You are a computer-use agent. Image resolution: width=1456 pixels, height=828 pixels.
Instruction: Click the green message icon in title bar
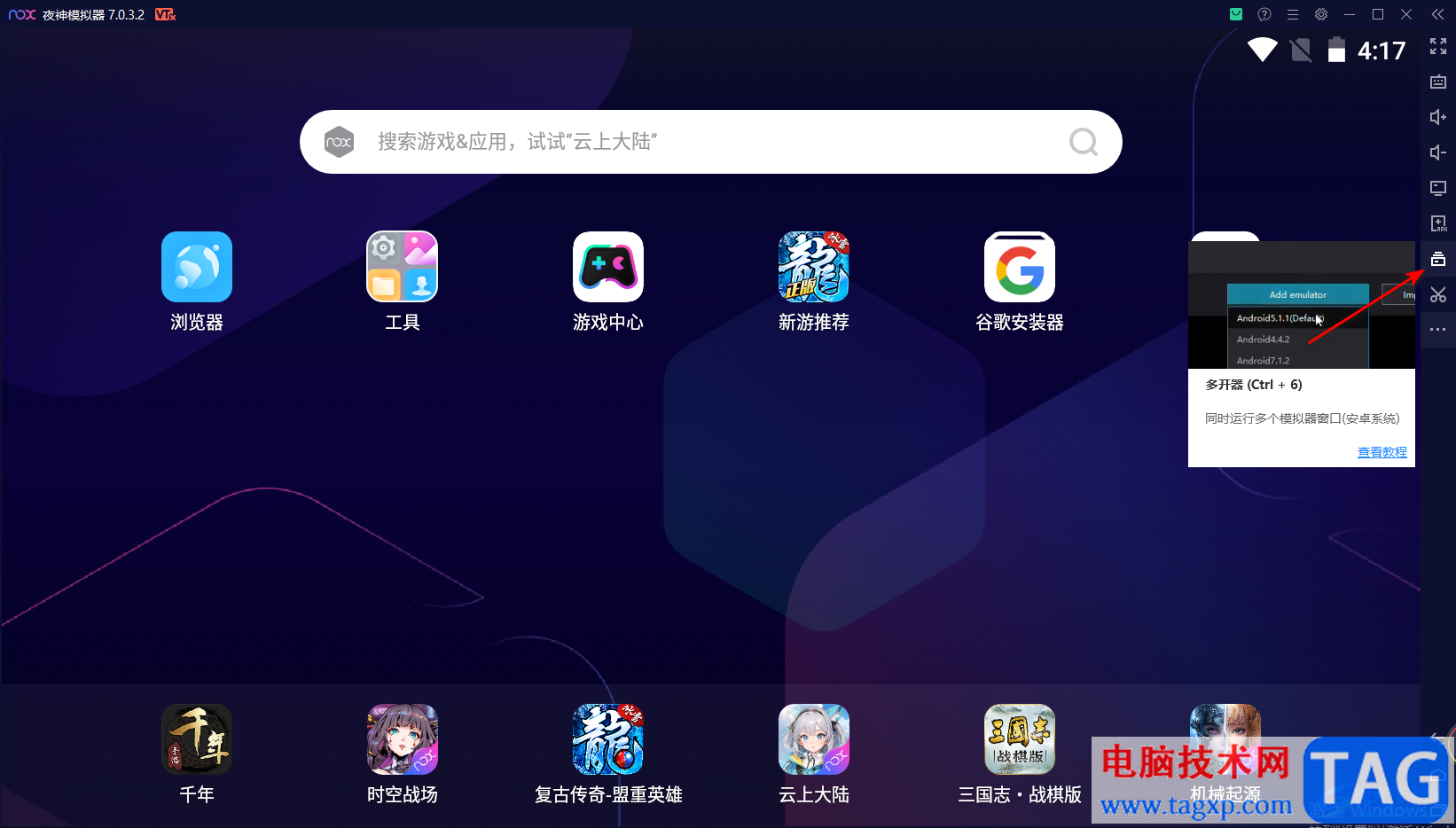[x=1236, y=14]
